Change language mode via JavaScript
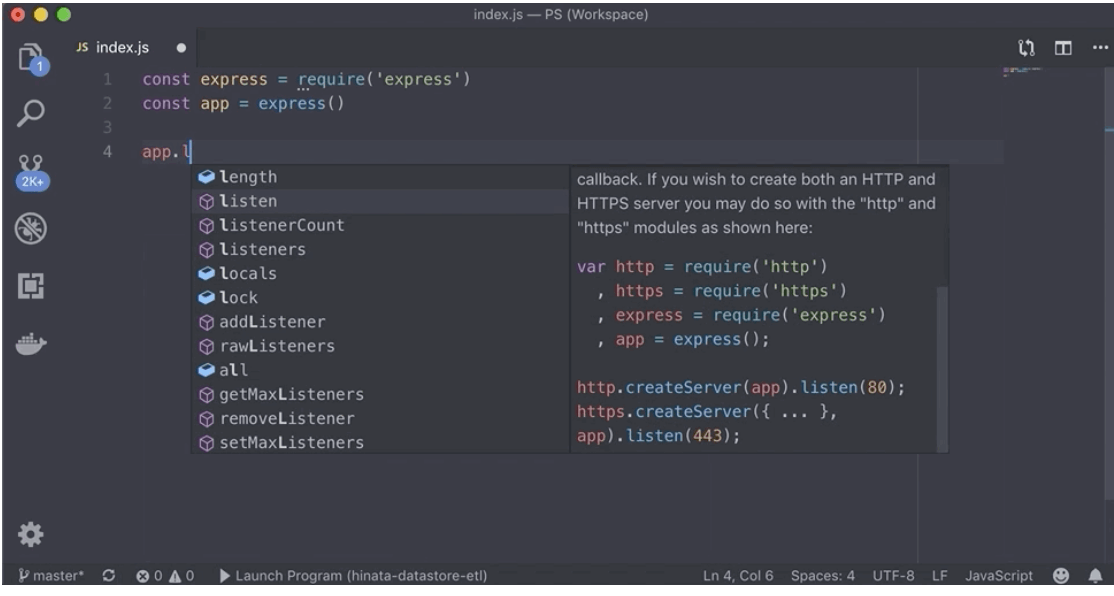The width and height of the screenshot is (1114, 596). [x=999, y=575]
